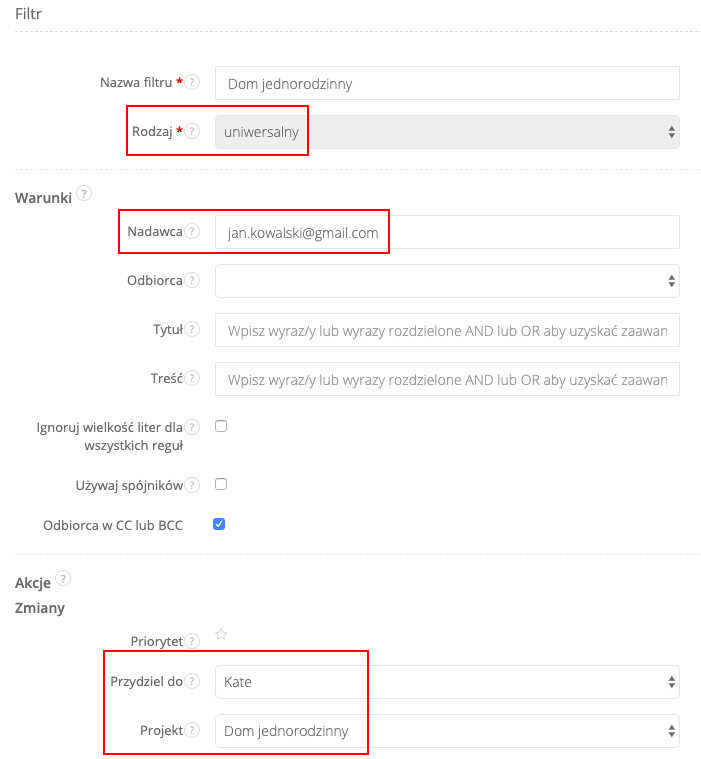The width and height of the screenshot is (701, 759).
Task: Click the Nadawca email input field
Action: (x=447, y=232)
